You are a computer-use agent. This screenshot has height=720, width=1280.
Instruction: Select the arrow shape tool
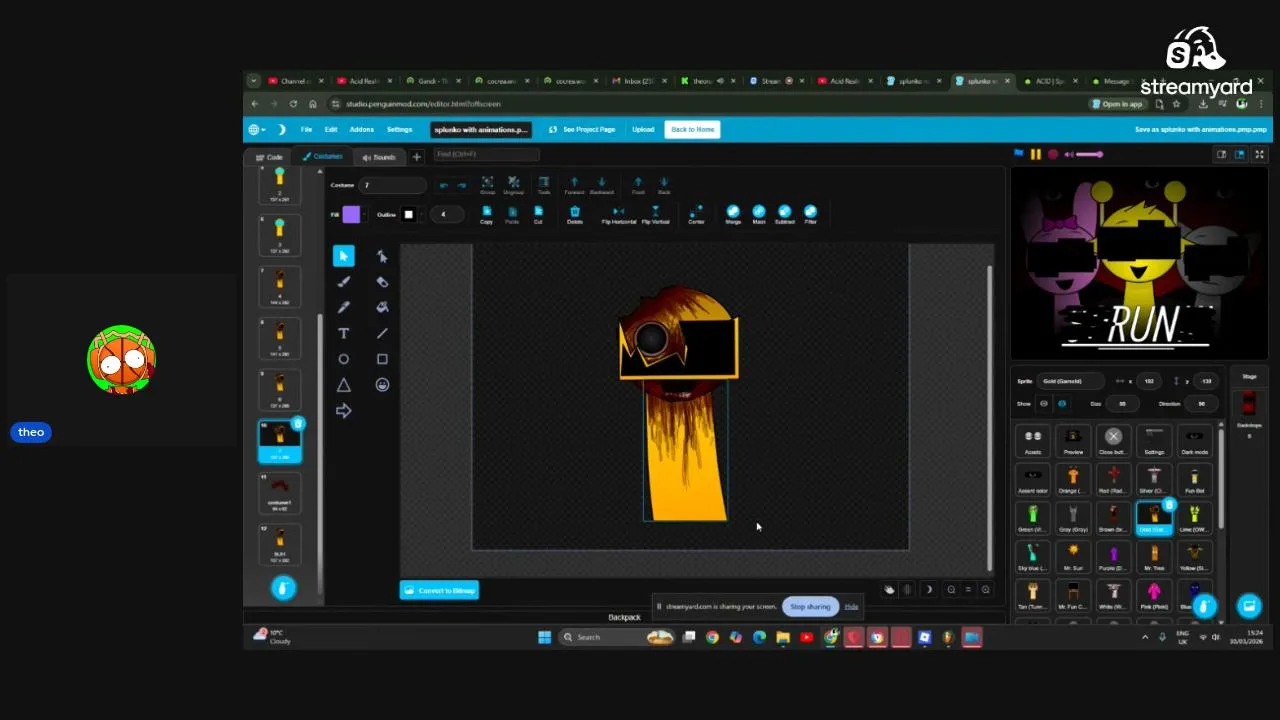pyautogui.click(x=343, y=411)
